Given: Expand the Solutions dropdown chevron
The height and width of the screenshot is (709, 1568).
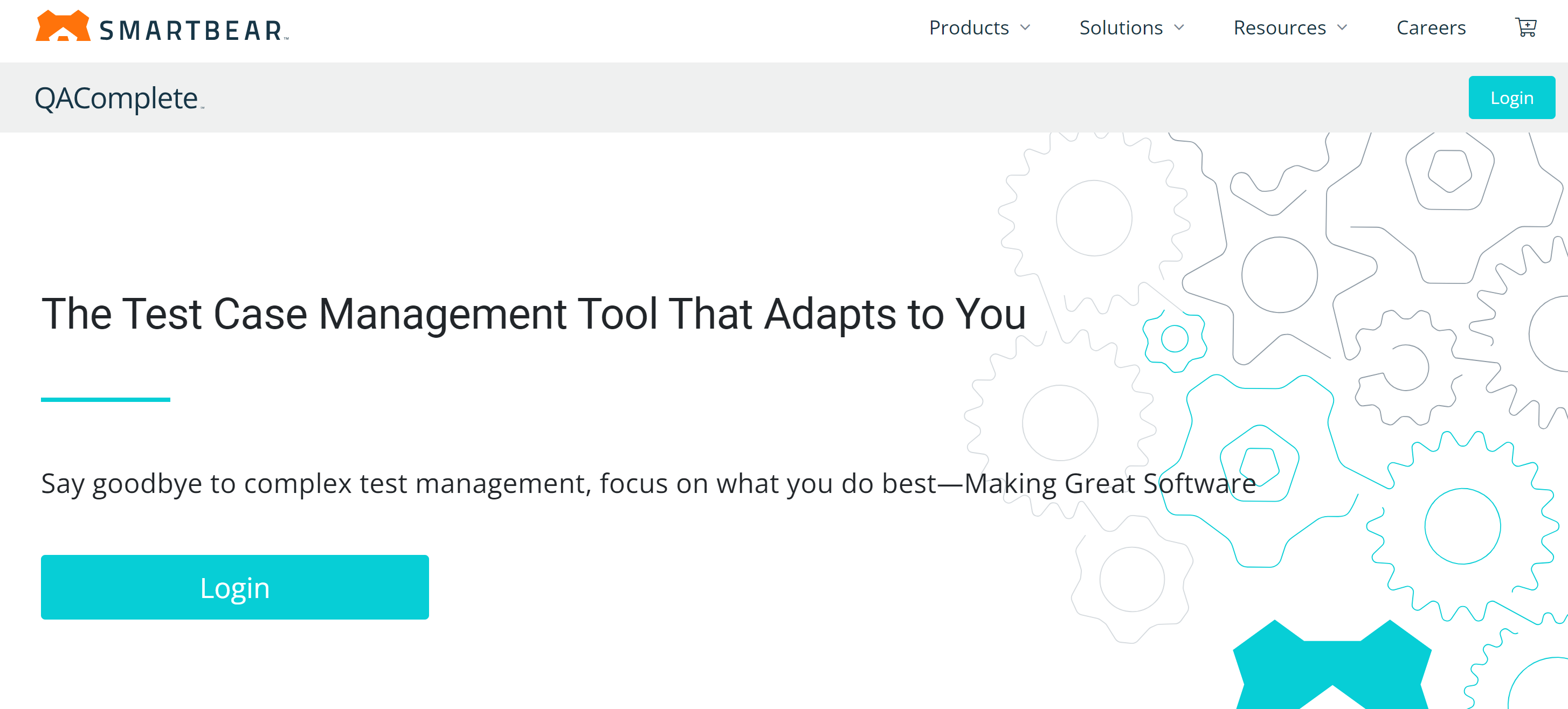Looking at the screenshot, I should pyautogui.click(x=1179, y=27).
